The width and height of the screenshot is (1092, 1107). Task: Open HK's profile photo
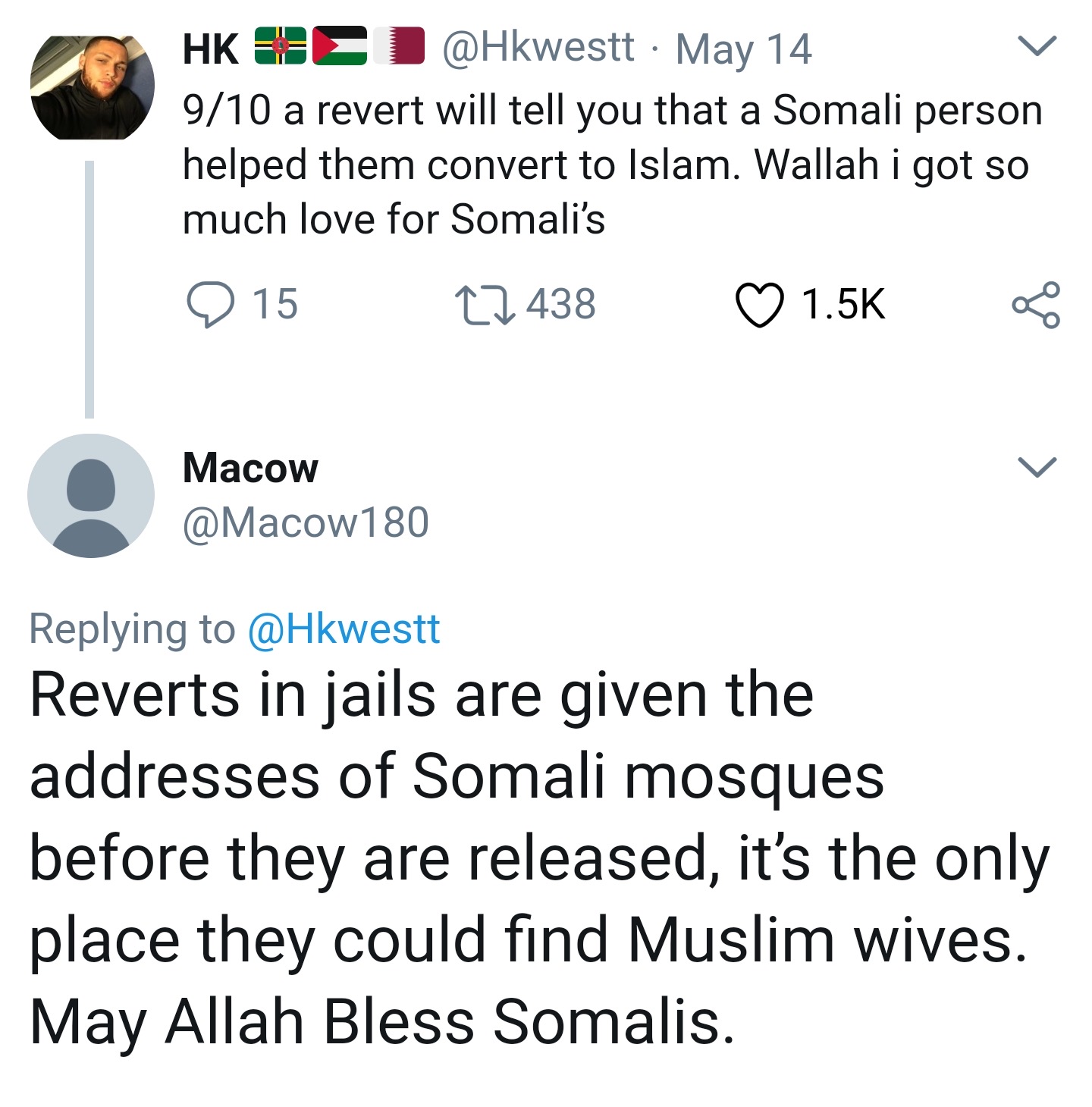tap(92, 87)
